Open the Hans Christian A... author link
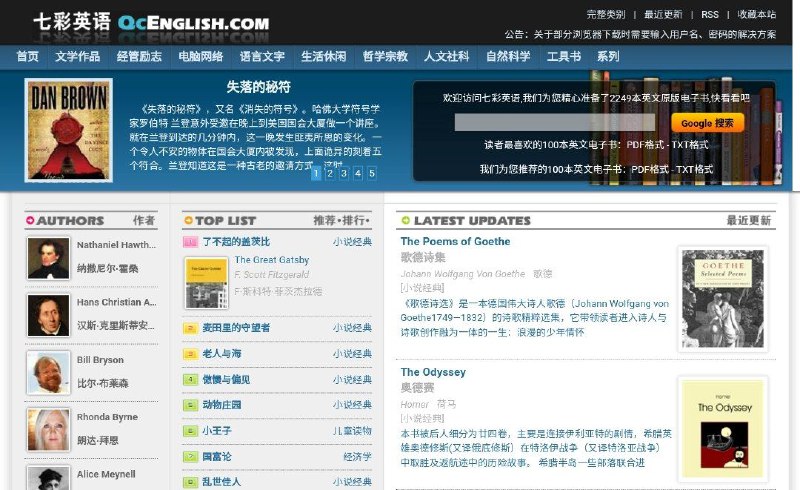Image resolution: width=800 pixels, height=490 pixels. click(116, 302)
